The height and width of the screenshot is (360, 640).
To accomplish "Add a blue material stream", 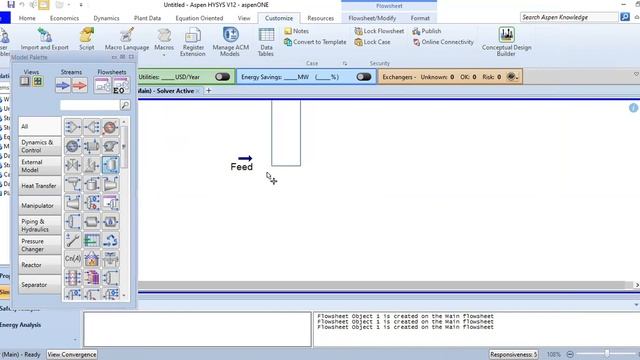I will pos(63,85).
